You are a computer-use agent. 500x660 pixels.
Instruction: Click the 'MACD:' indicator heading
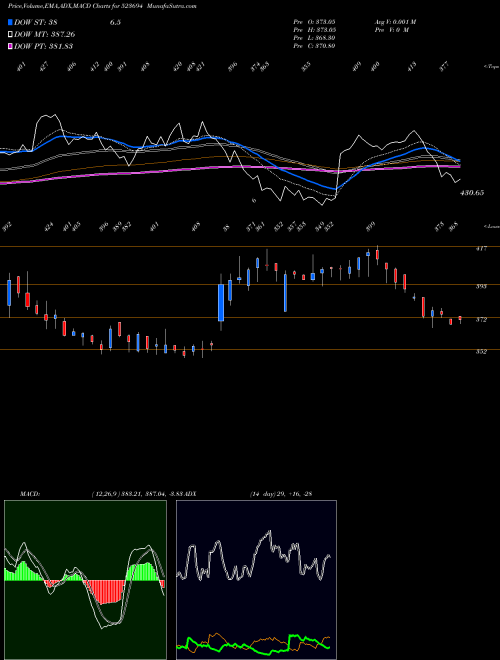pyautogui.click(x=30, y=494)
